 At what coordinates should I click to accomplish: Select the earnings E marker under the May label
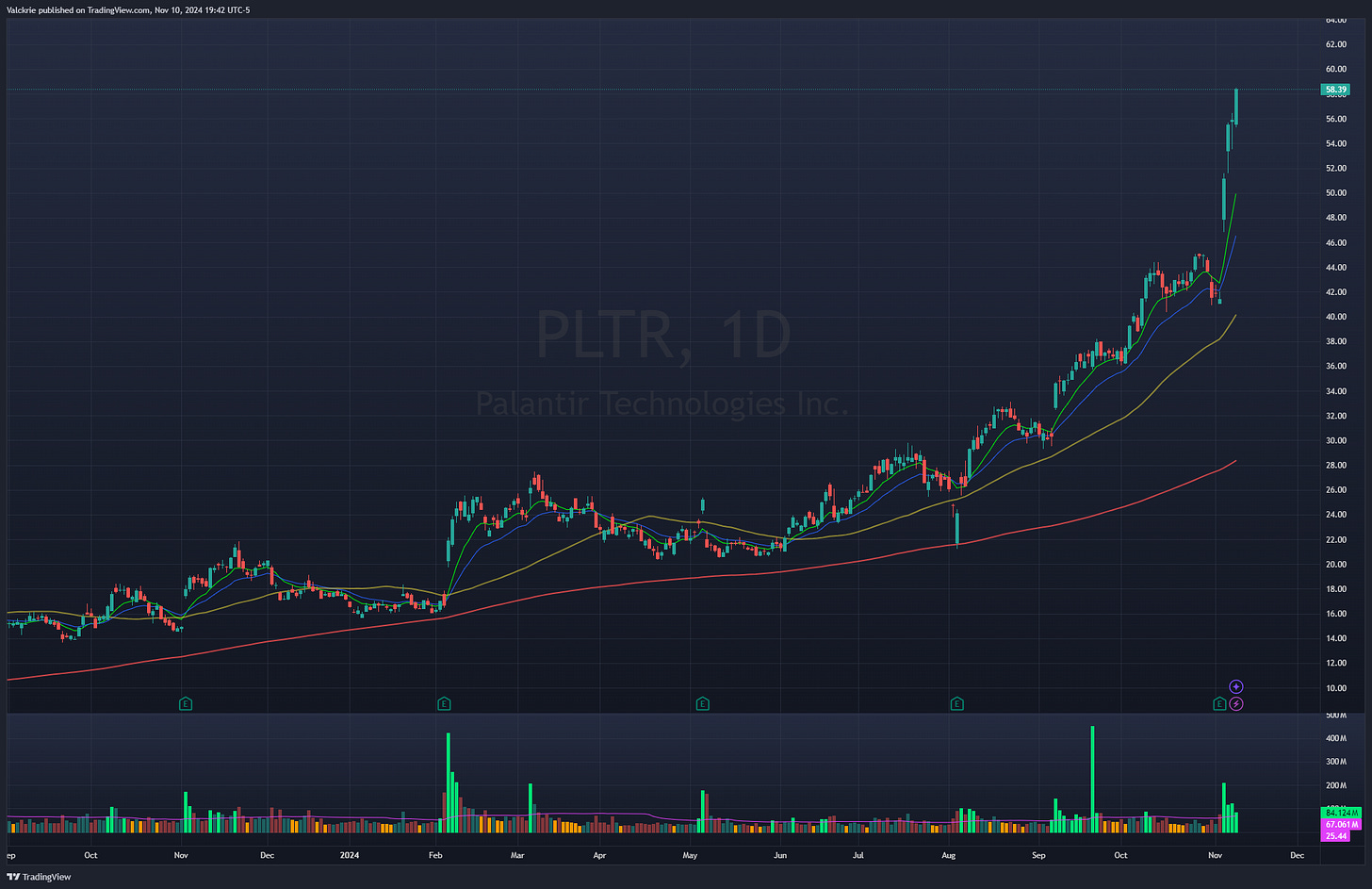tap(702, 703)
